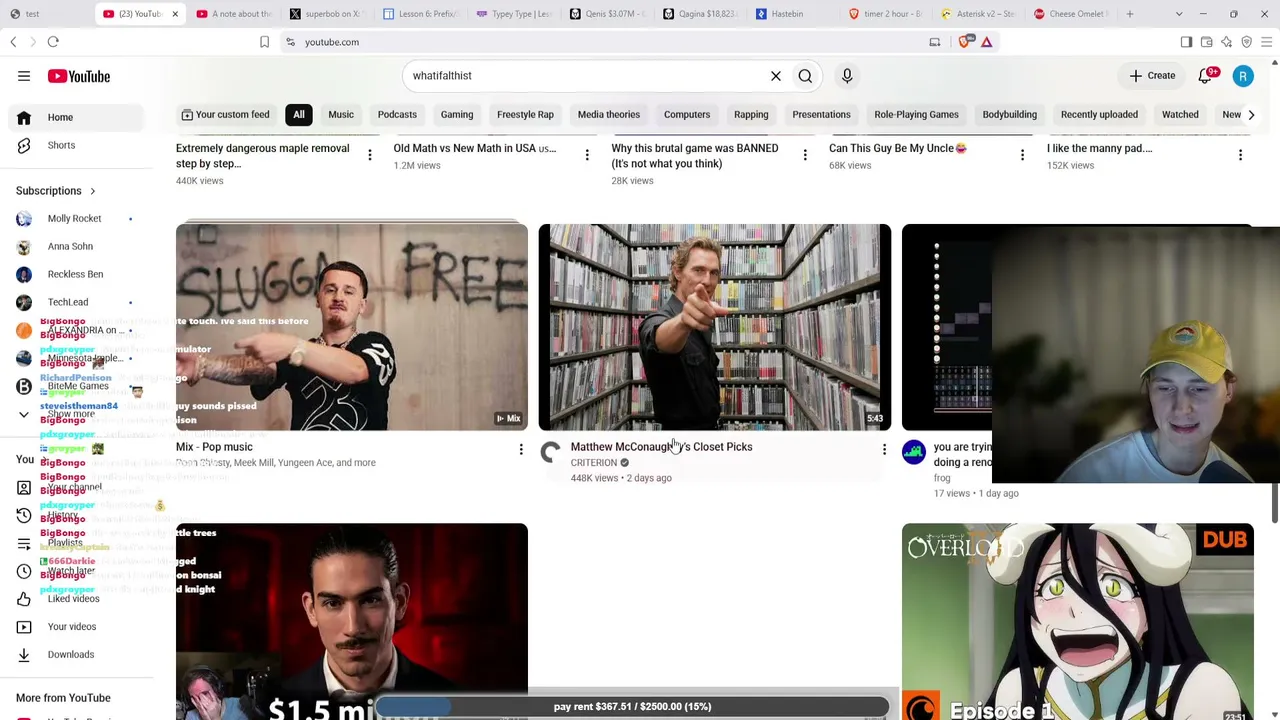Open Your custom feed chip
This screenshot has width=1280, height=720.
[x=225, y=115]
